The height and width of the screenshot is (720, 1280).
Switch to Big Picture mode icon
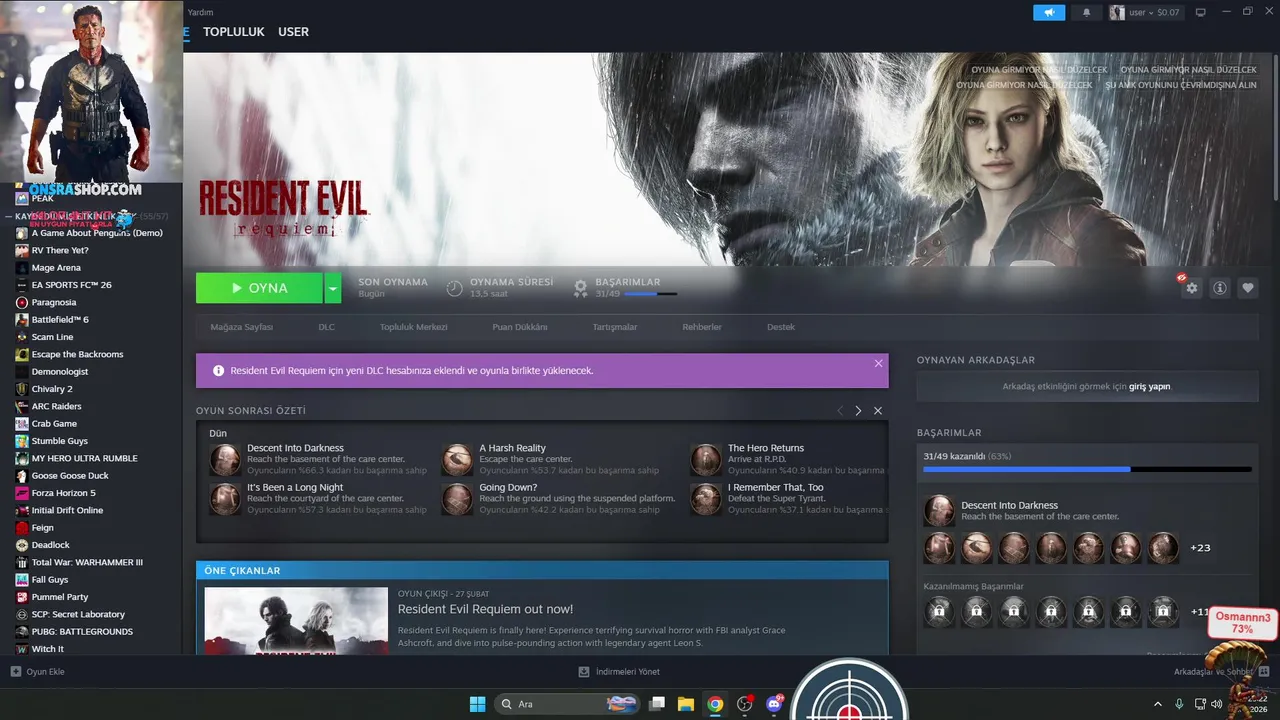[x=1201, y=13]
